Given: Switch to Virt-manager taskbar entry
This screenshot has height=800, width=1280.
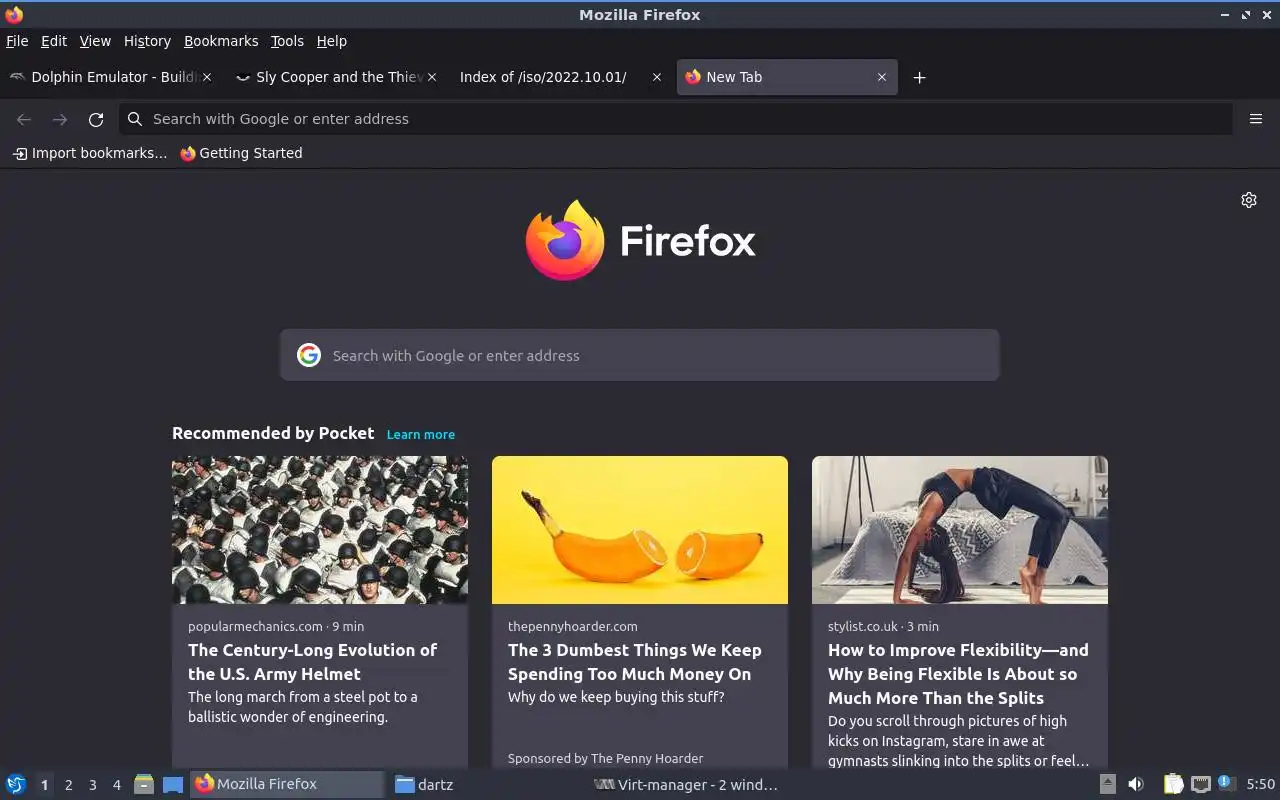Looking at the screenshot, I should tap(686, 784).
